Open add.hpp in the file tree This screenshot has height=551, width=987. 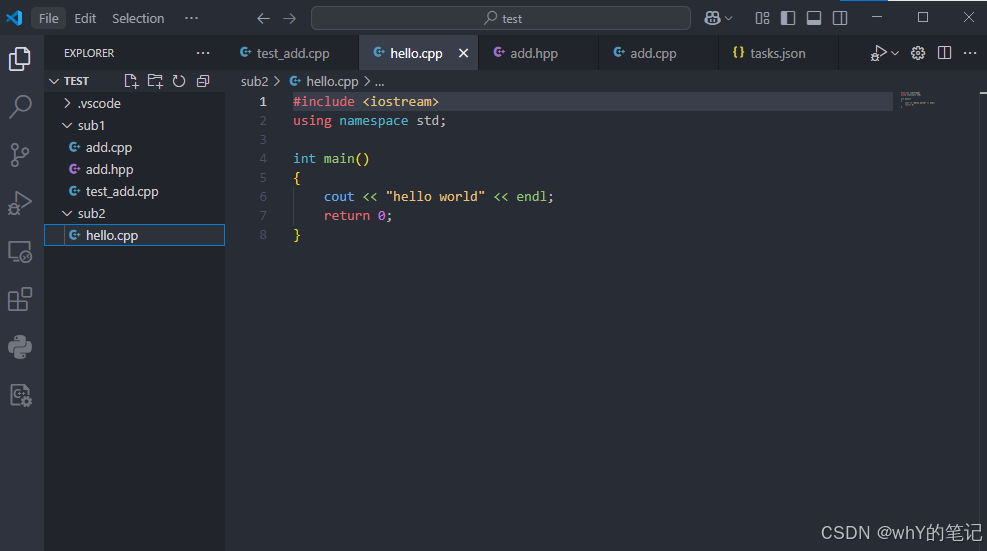pos(135,169)
